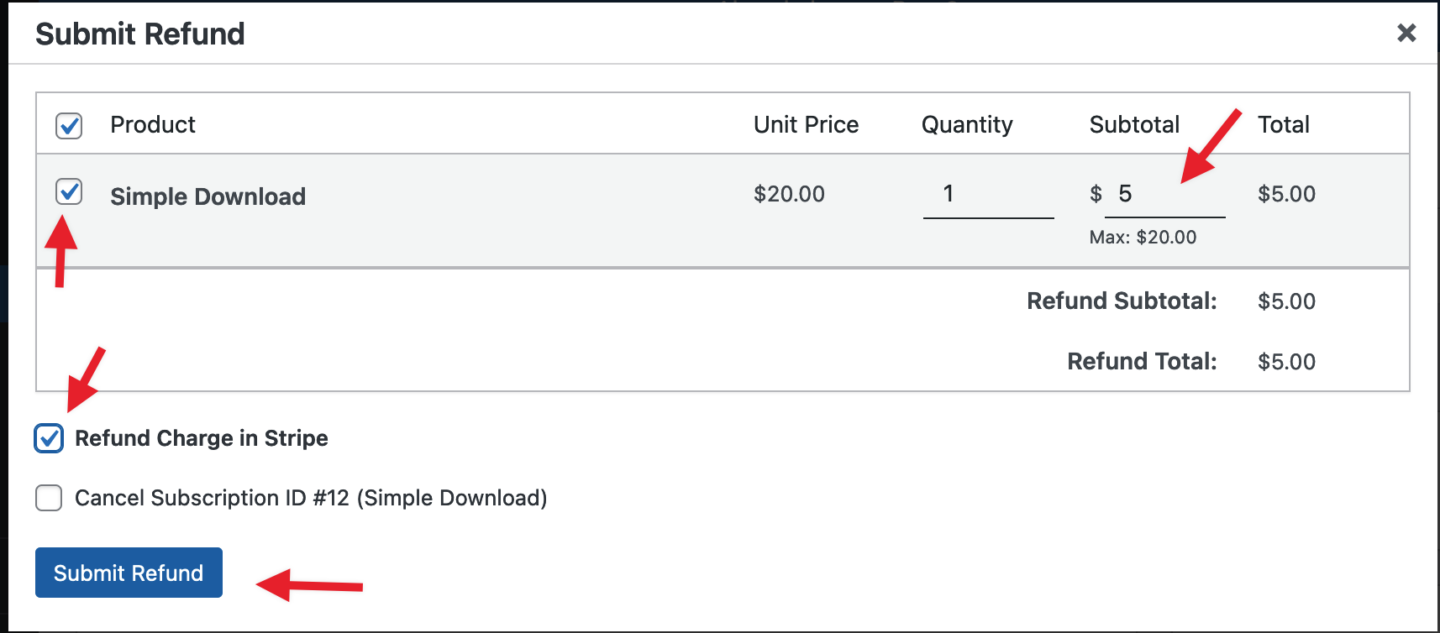Select the refund subtotal amount field
The width and height of the screenshot is (1440, 633).
1165,193
